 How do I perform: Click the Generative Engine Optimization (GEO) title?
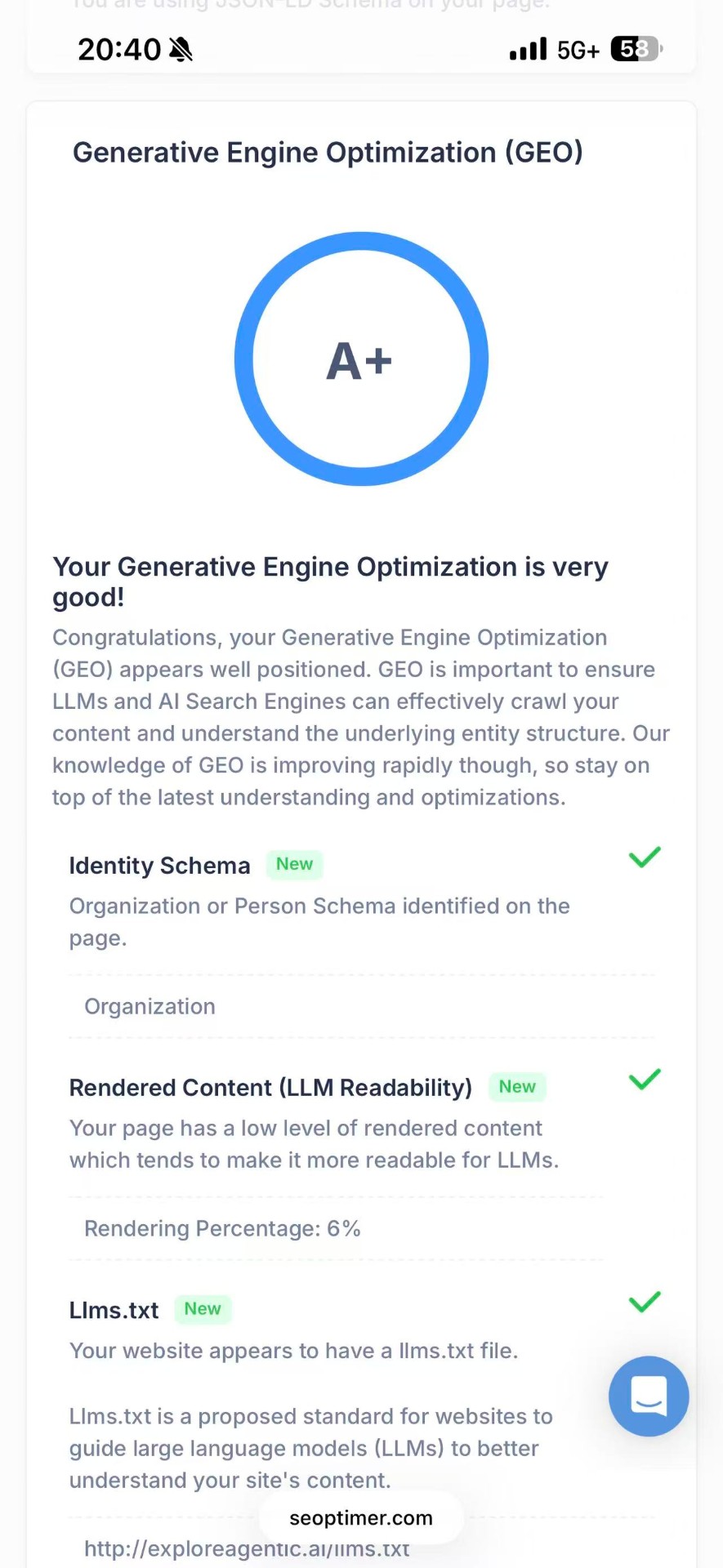point(328,153)
